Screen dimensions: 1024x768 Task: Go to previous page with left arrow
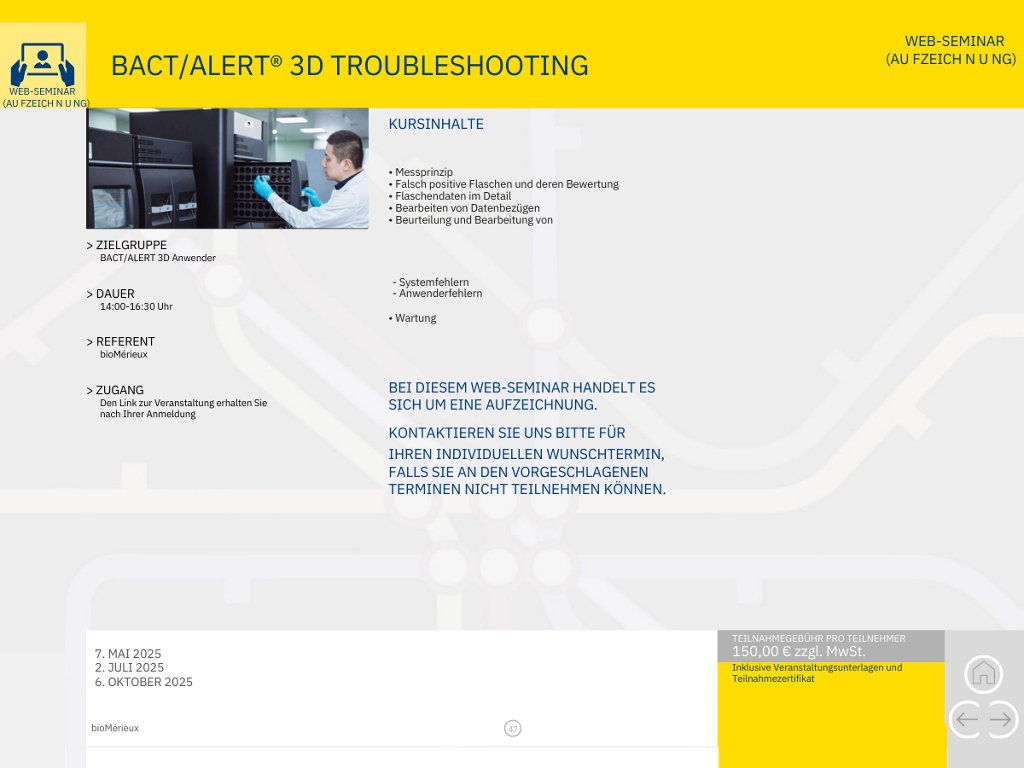(966, 719)
